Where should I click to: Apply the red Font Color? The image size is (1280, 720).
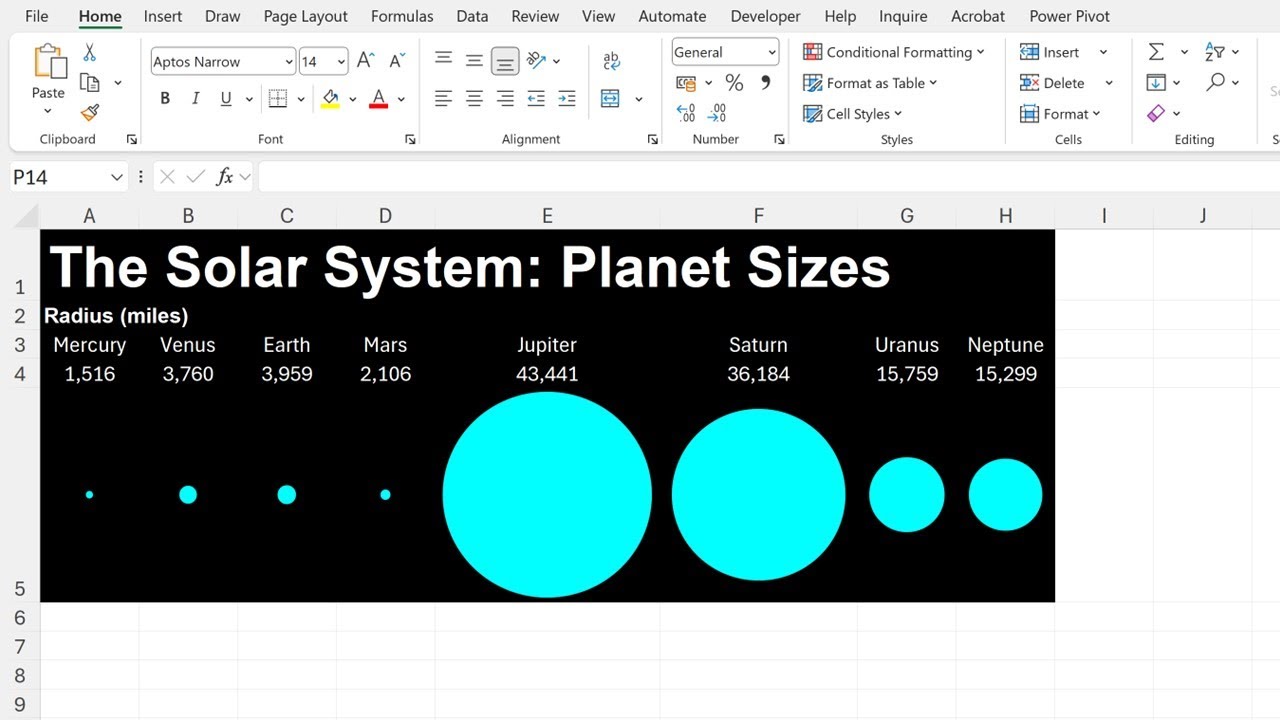(378, 98)
